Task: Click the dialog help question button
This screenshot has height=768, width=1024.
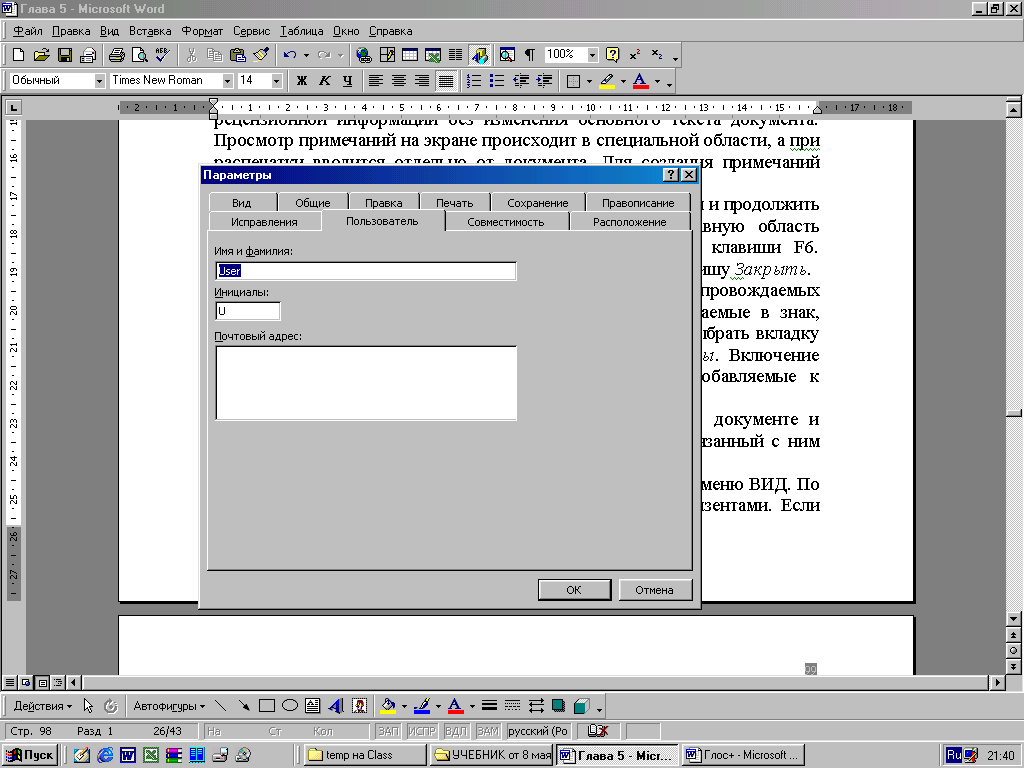Action: (x=671, y=174)
